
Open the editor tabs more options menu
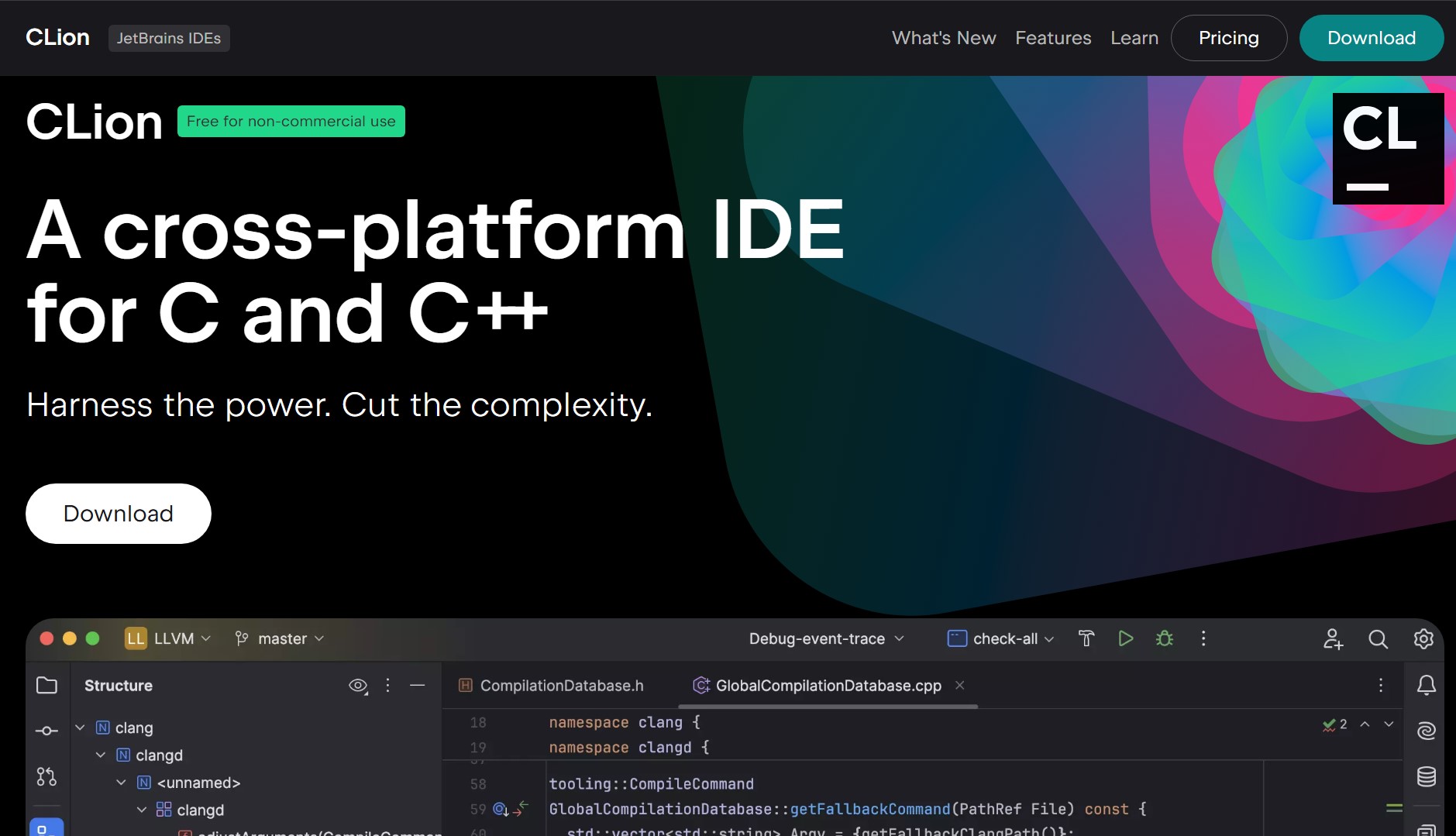1381,686
